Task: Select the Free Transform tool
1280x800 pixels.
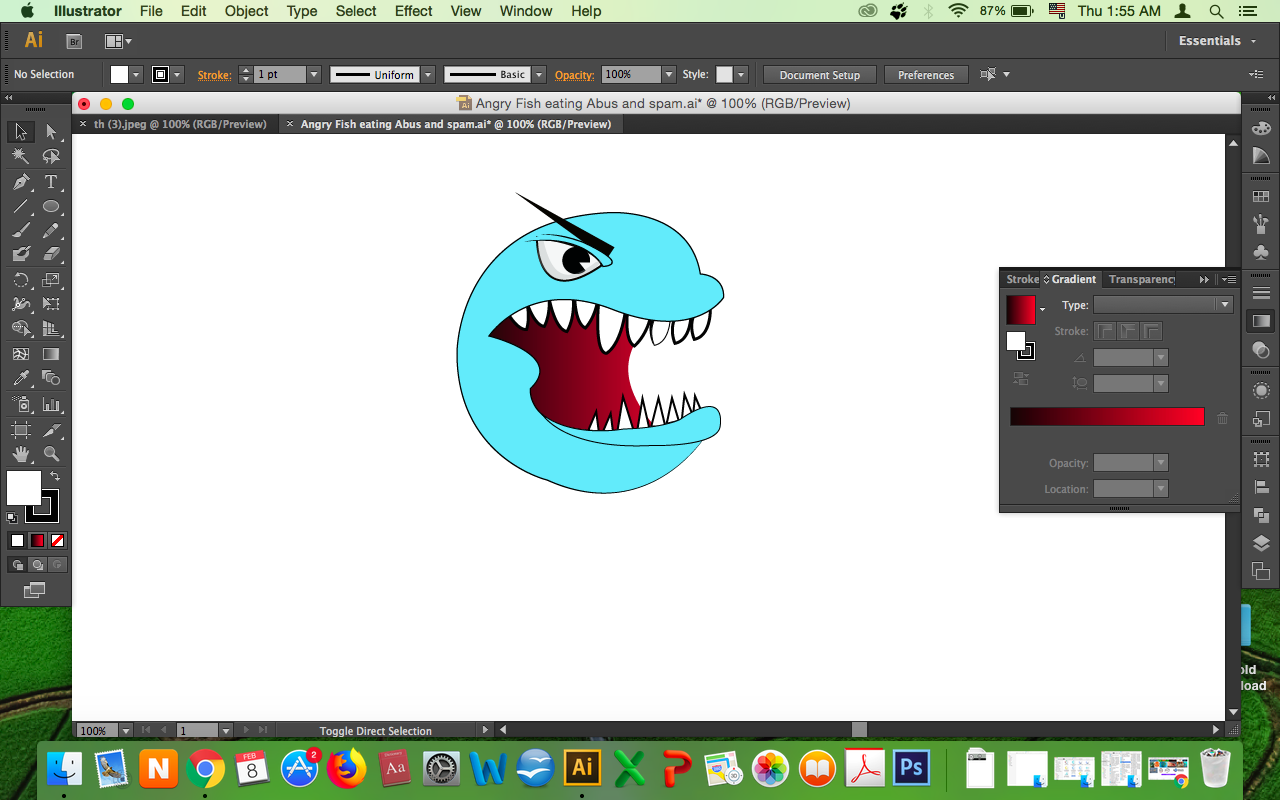Action: 51,304
